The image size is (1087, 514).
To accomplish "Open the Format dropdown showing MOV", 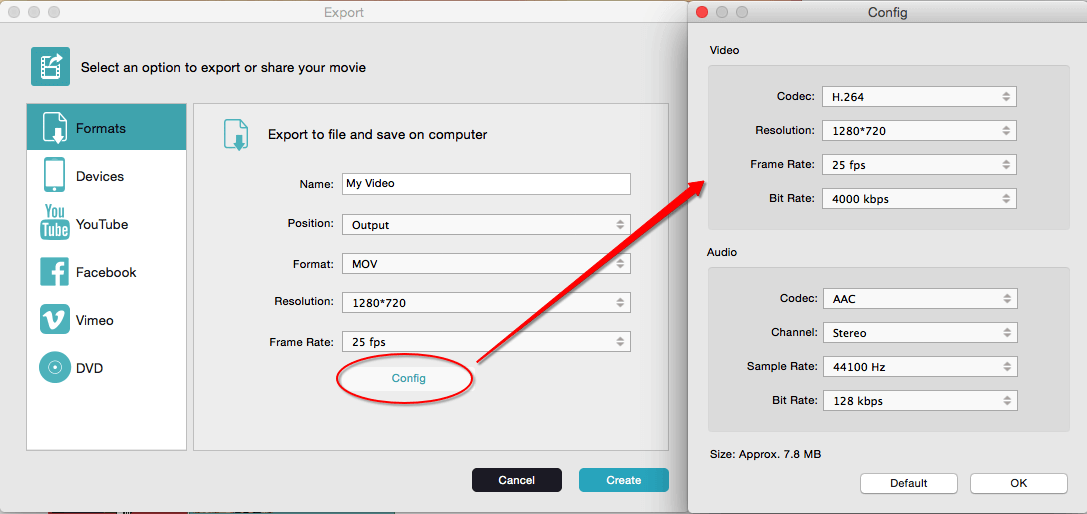I will tap(486, 264).
